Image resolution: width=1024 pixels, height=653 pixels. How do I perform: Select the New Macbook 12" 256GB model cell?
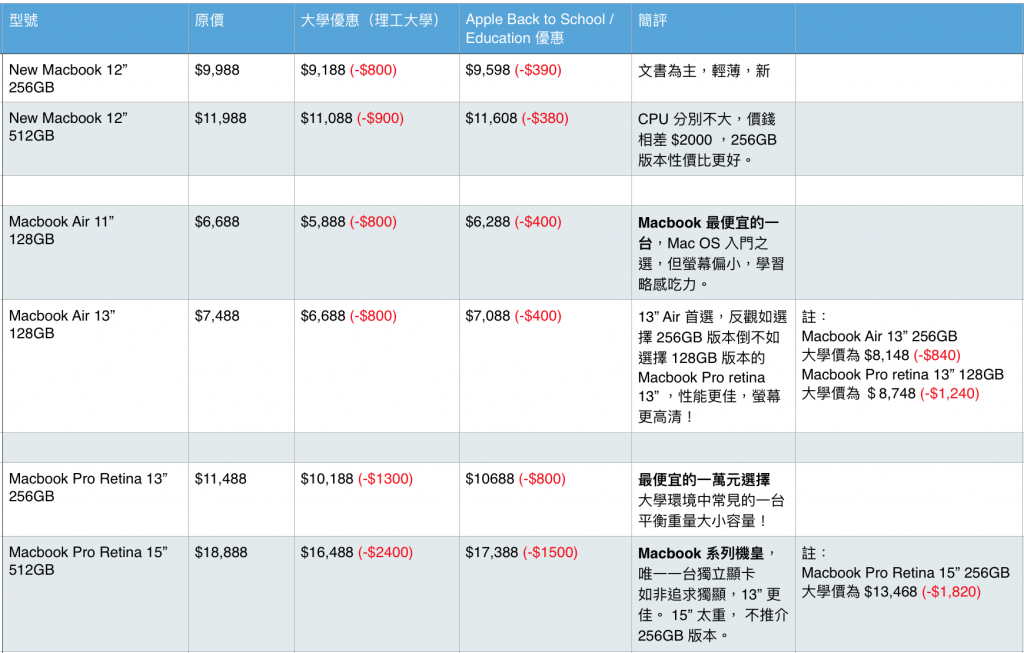click(x=68, y=79)
